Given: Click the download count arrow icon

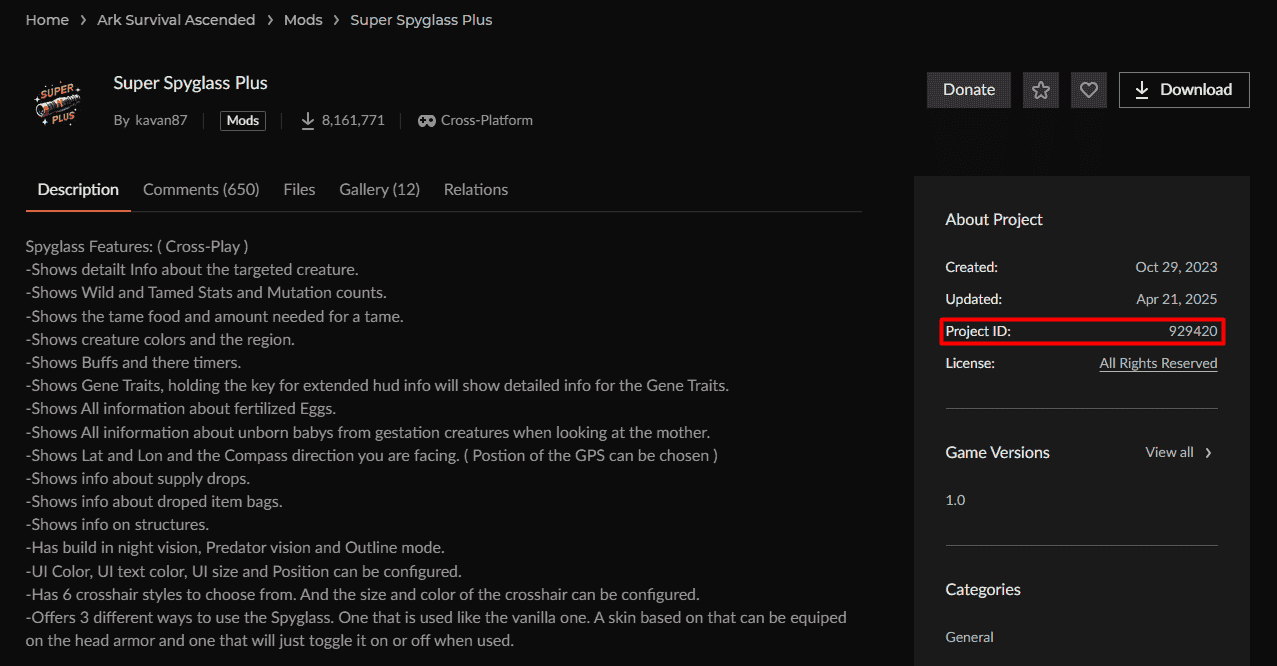Looking at the screenshot, I should pyautogui.click(x=307, y=121).
